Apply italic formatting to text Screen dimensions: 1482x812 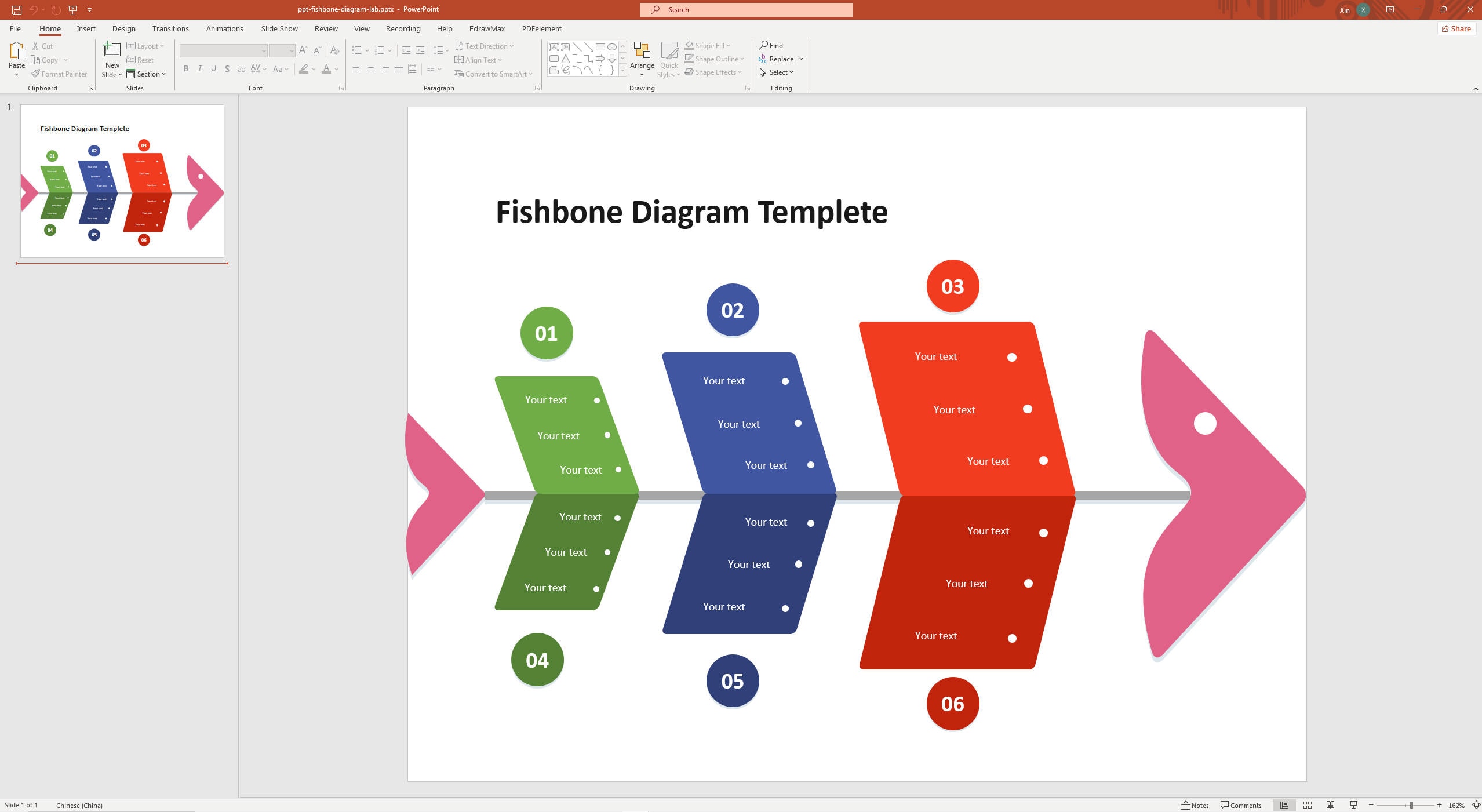tap(199, 69)
